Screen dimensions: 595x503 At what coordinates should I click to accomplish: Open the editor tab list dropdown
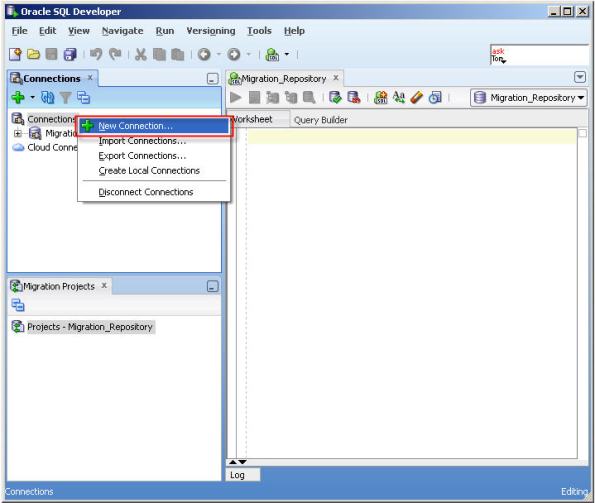(580, 77)
